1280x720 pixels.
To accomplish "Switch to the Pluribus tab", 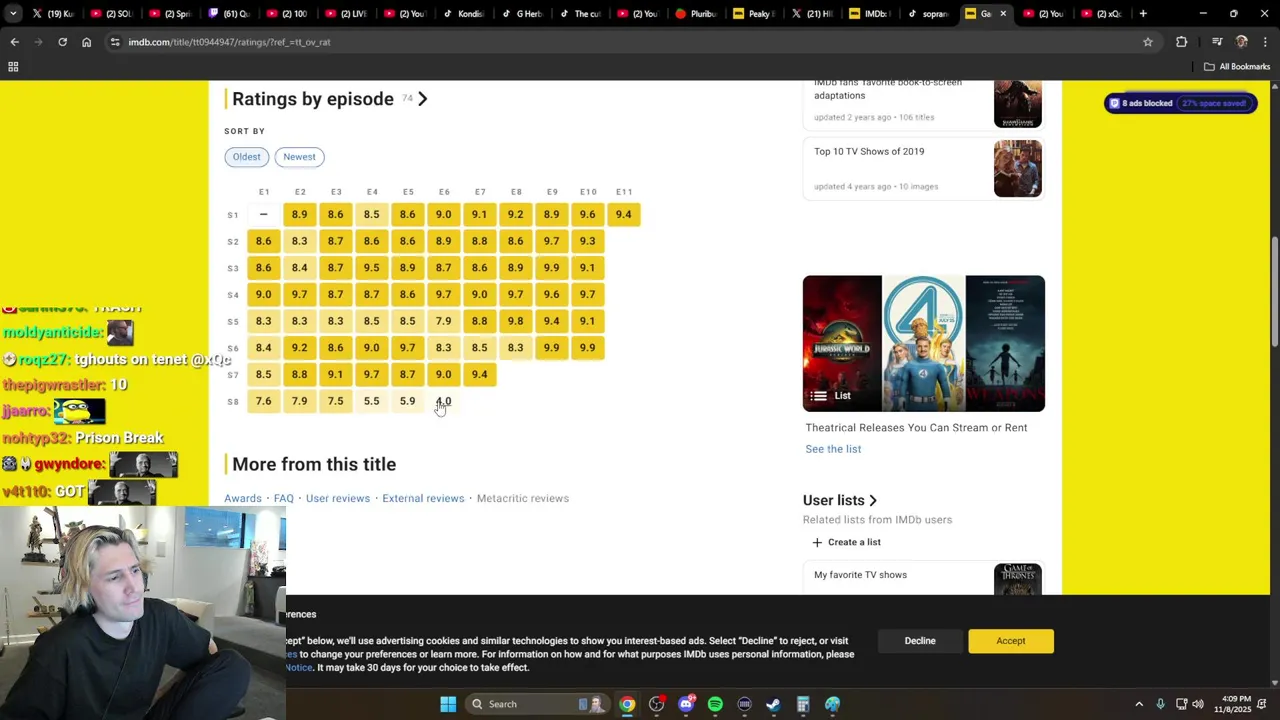I will tap(698, 14).
